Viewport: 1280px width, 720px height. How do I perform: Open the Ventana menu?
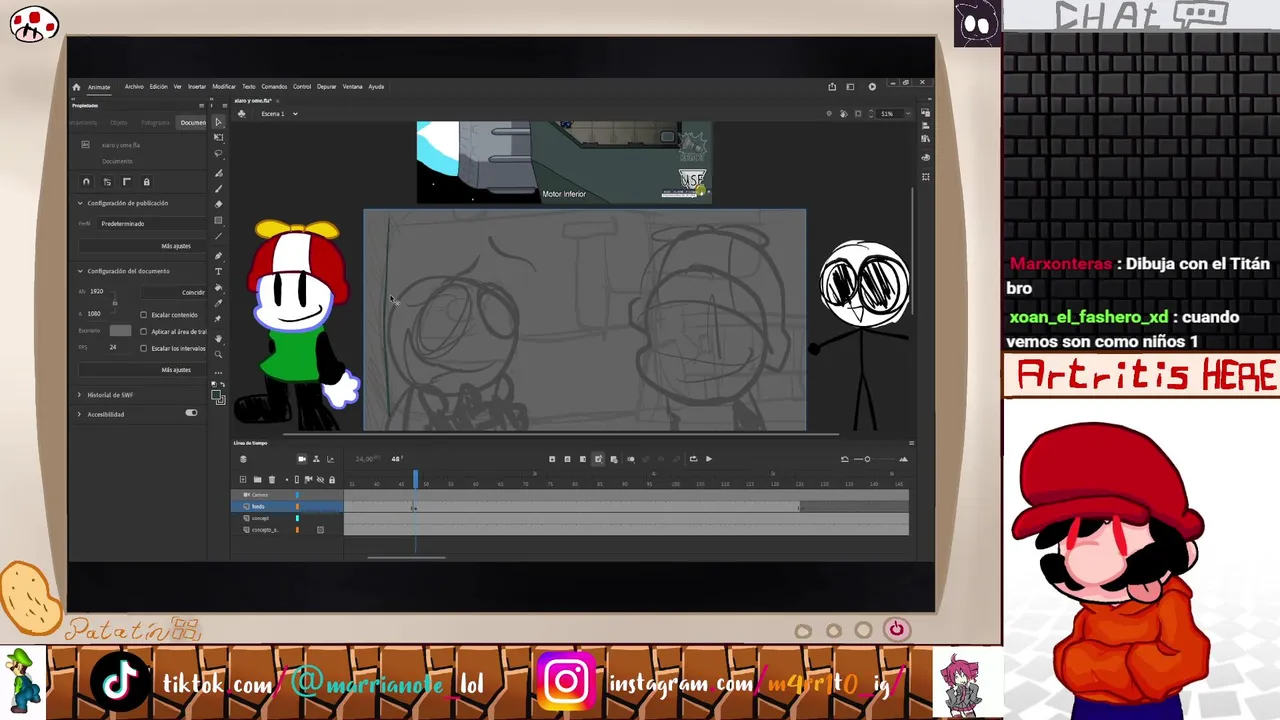[x=353, y=87]
